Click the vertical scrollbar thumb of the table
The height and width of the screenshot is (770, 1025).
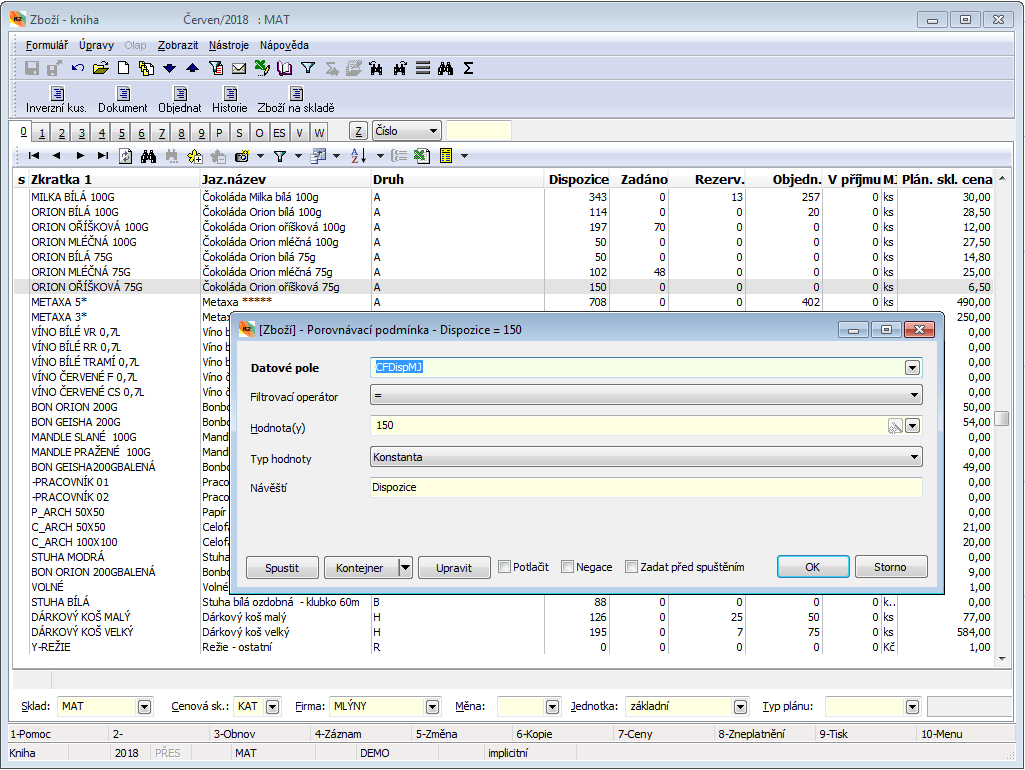pos(1001,418)
